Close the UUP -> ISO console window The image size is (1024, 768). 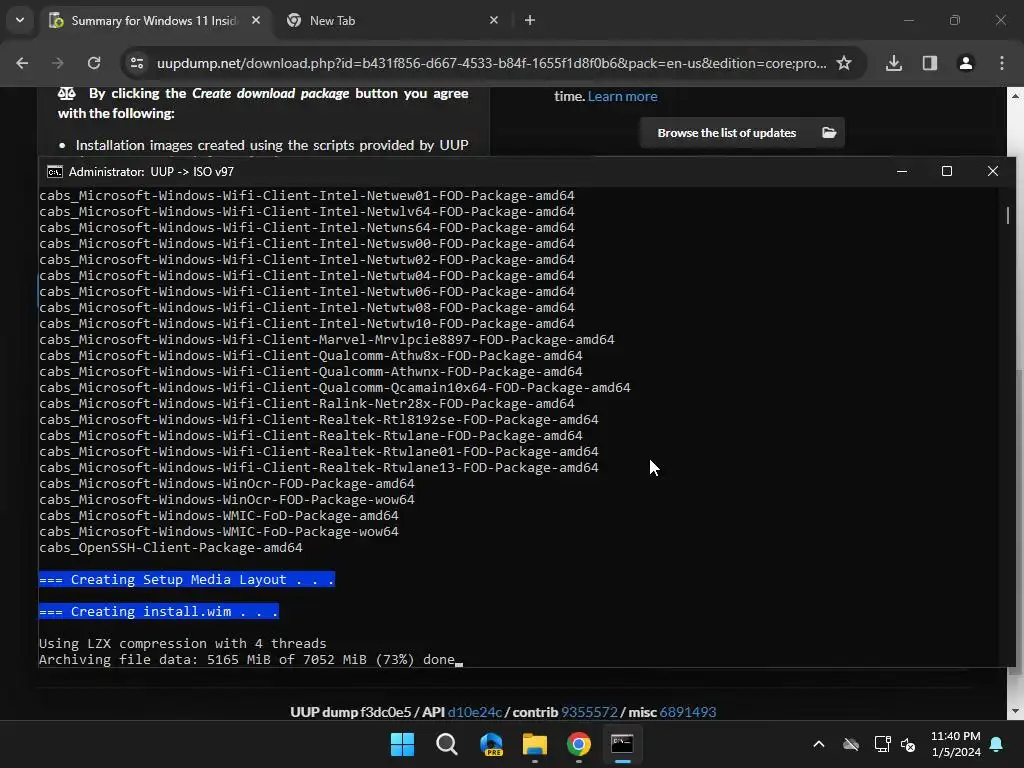click(993, 171)
